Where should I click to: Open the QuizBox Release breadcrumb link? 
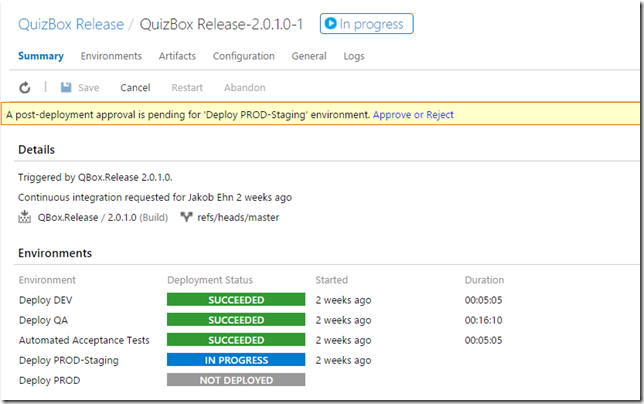pos(71,24)
